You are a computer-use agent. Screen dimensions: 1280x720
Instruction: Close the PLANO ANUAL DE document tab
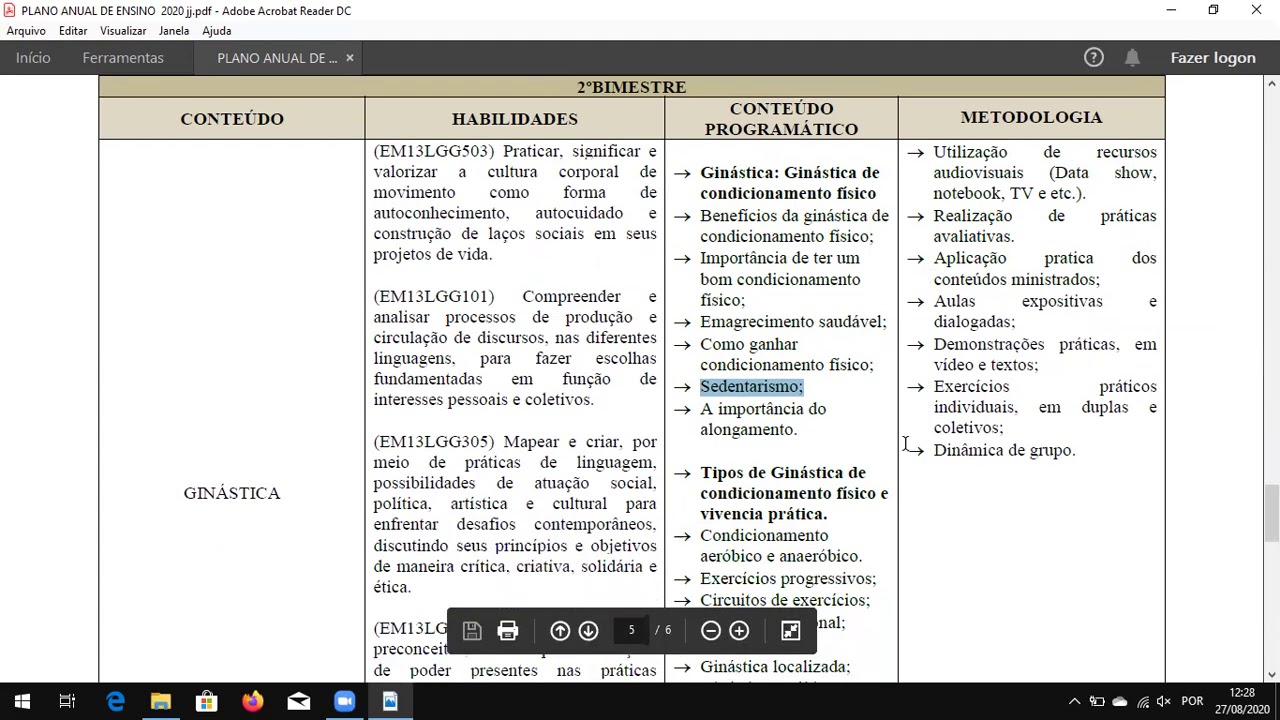pyautogui.click(x=349, y=58)
